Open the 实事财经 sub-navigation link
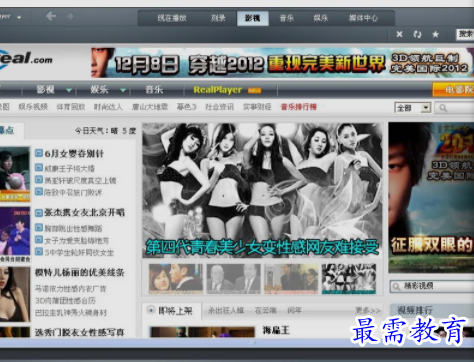 coord(257,107)
